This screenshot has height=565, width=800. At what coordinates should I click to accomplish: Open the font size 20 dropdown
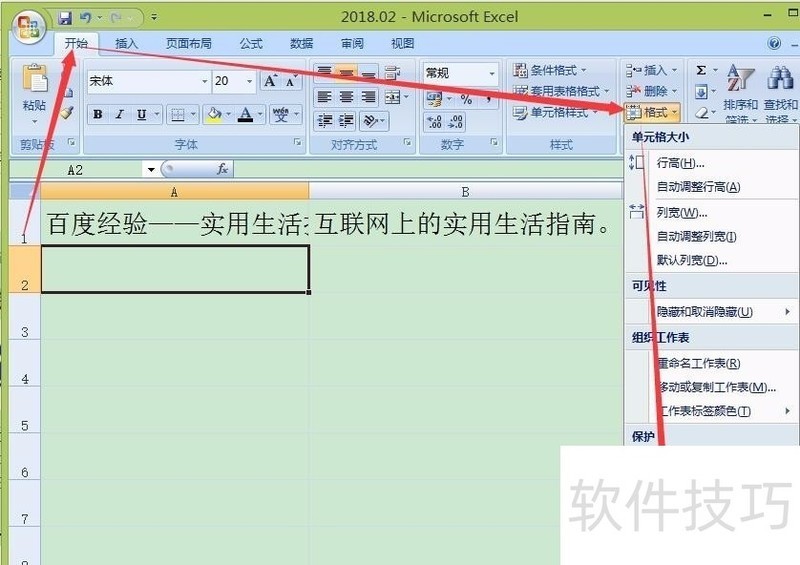[249, 81]
